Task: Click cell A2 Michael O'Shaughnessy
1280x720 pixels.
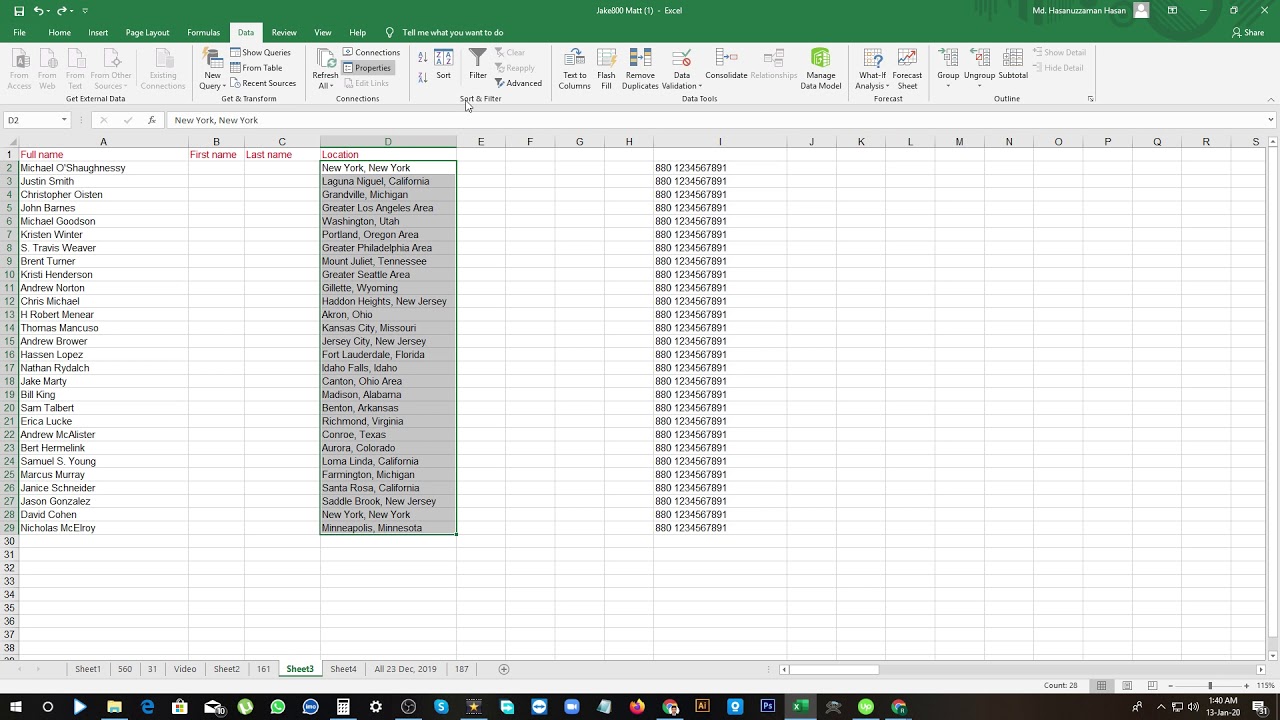Action: point(103,168)
